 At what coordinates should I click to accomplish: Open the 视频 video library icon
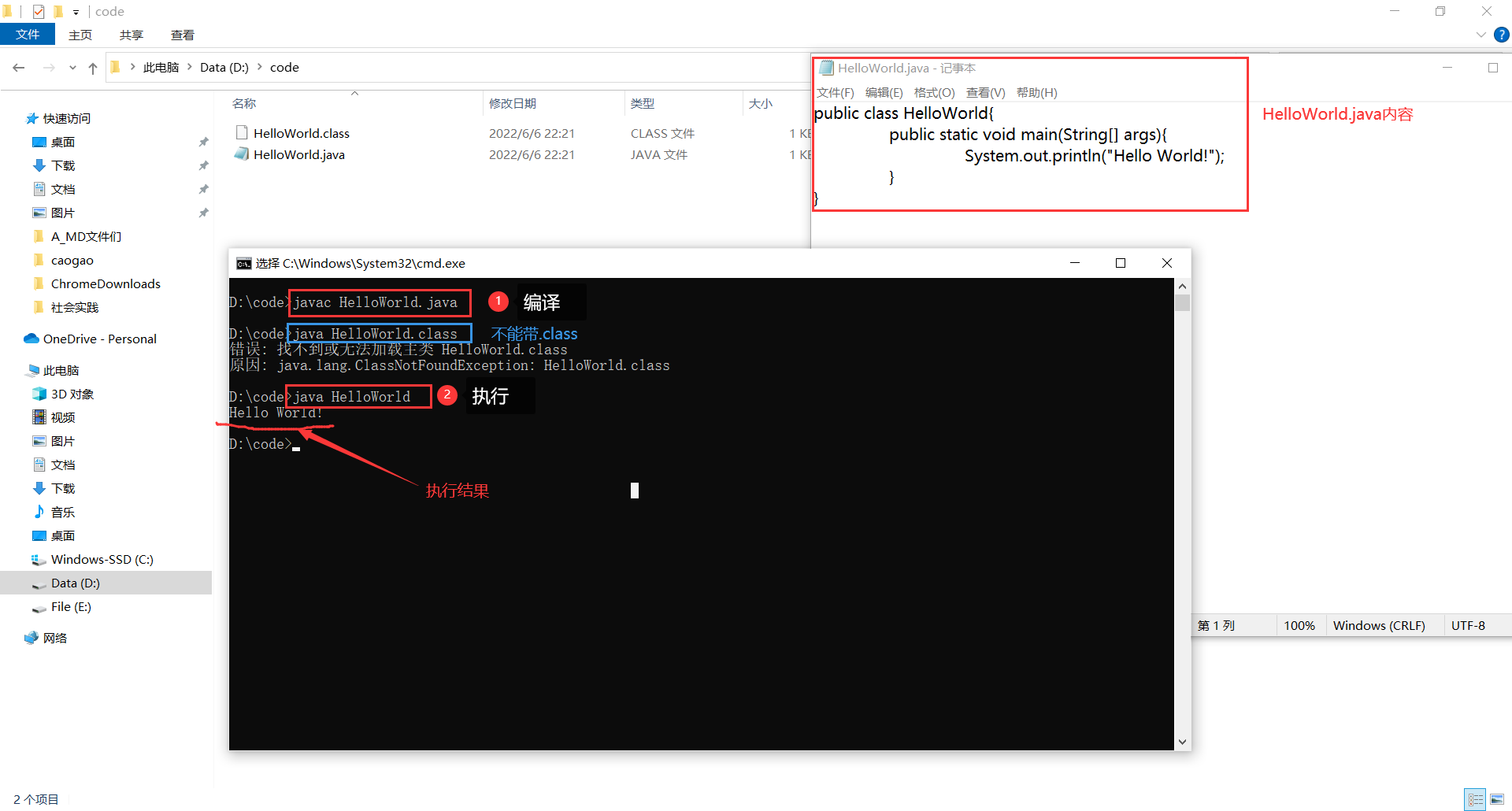point(39,417)
